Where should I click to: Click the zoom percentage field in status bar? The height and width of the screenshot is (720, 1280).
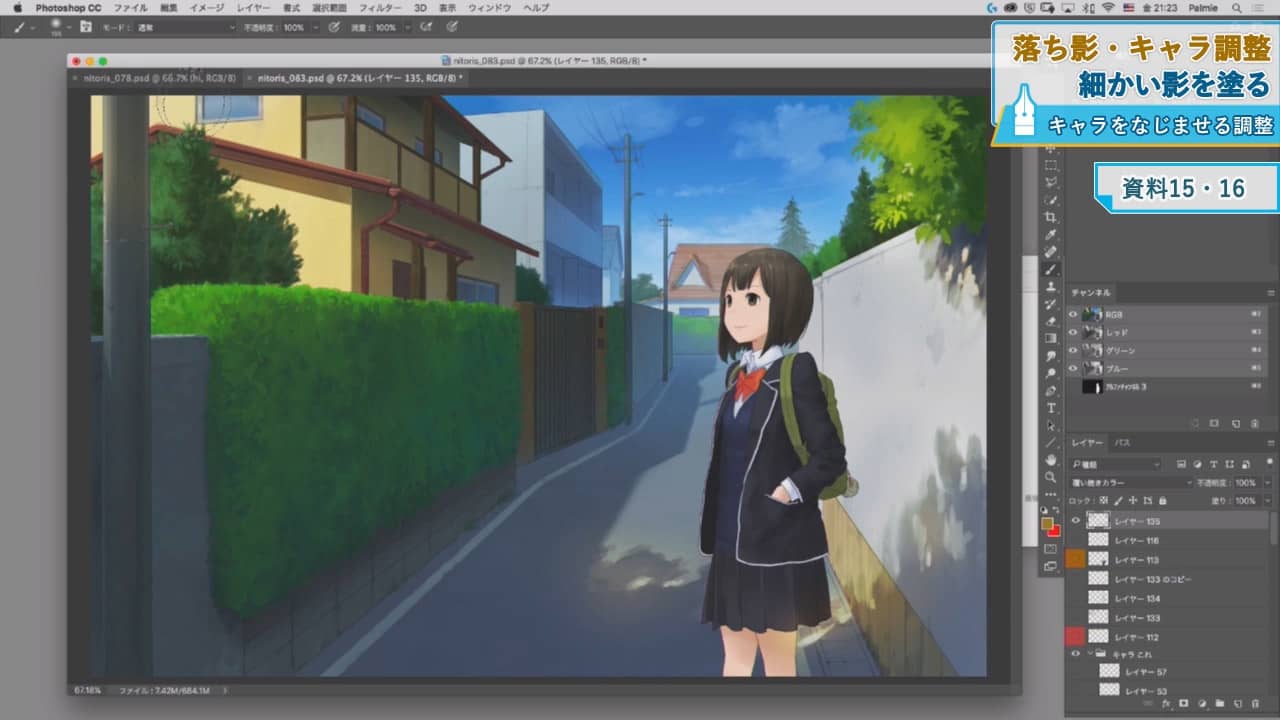pos(86,690)
